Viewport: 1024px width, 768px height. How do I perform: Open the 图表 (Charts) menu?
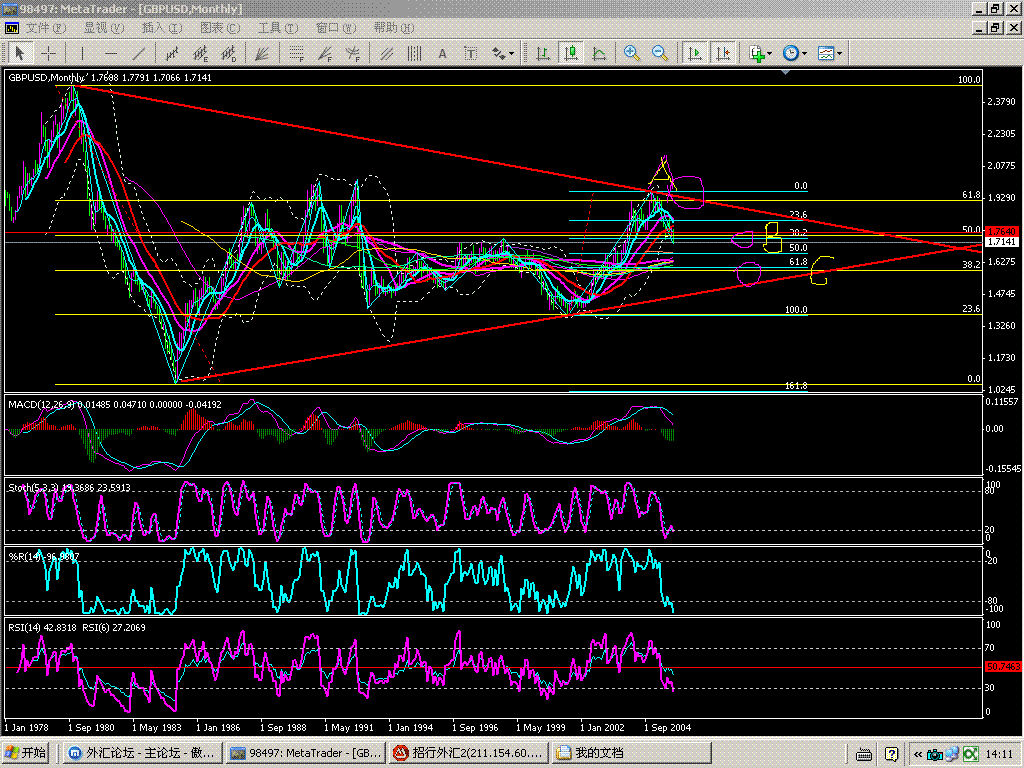tap(219, 28)
